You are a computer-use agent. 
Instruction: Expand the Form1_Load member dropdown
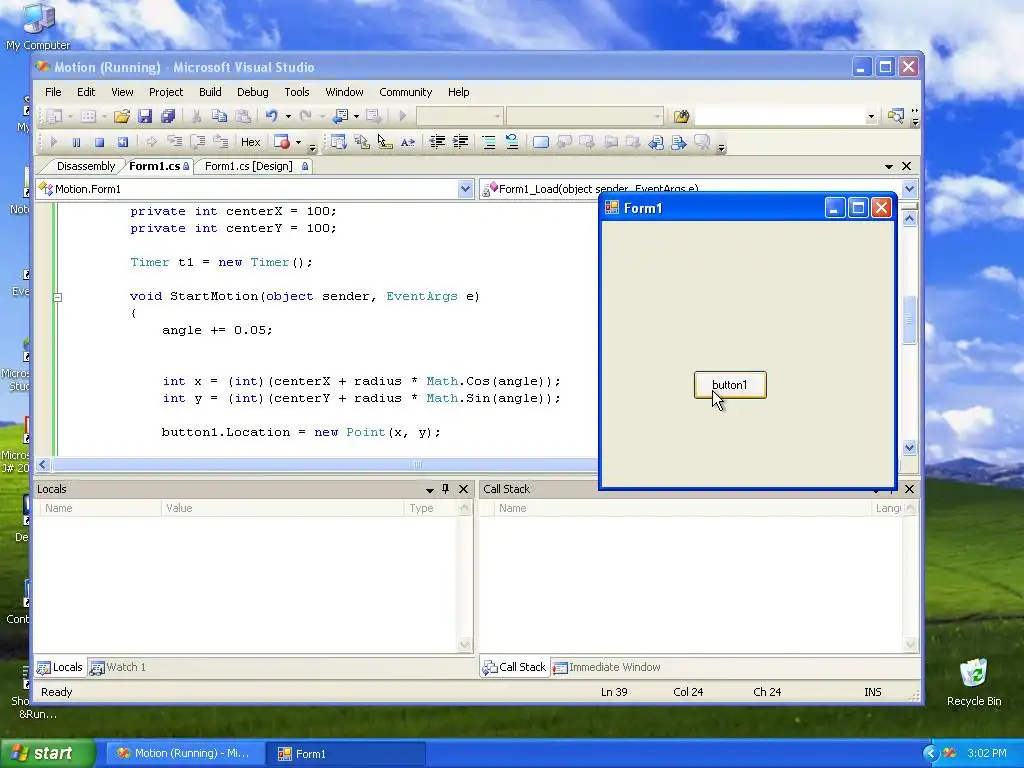point(909,189)
